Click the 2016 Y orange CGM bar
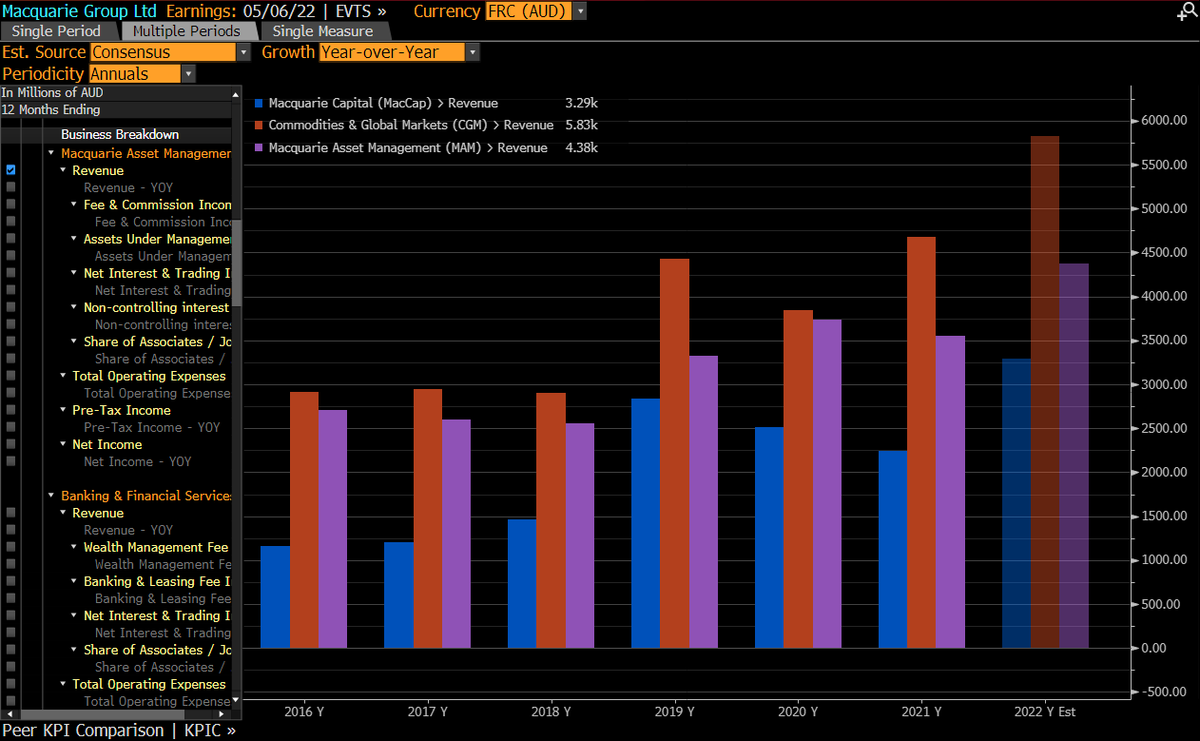1200x741 pixels. coord(304,519)
